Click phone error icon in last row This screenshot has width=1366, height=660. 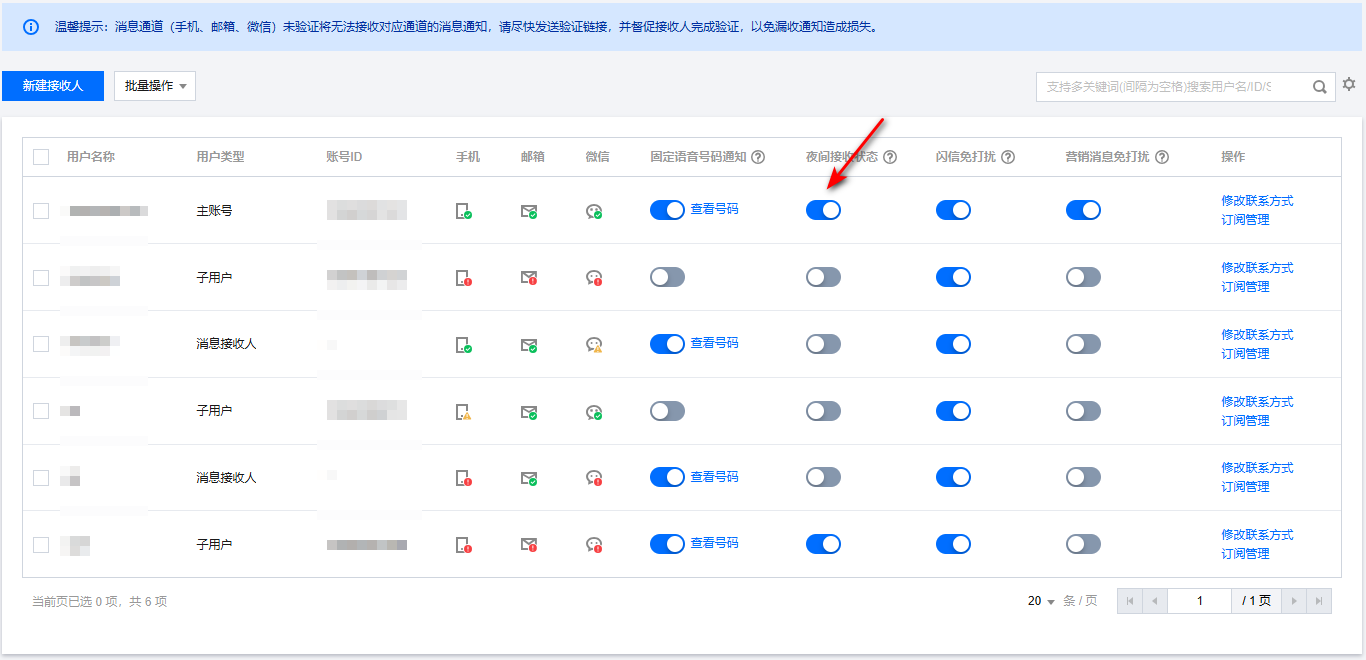pos(463,546)
